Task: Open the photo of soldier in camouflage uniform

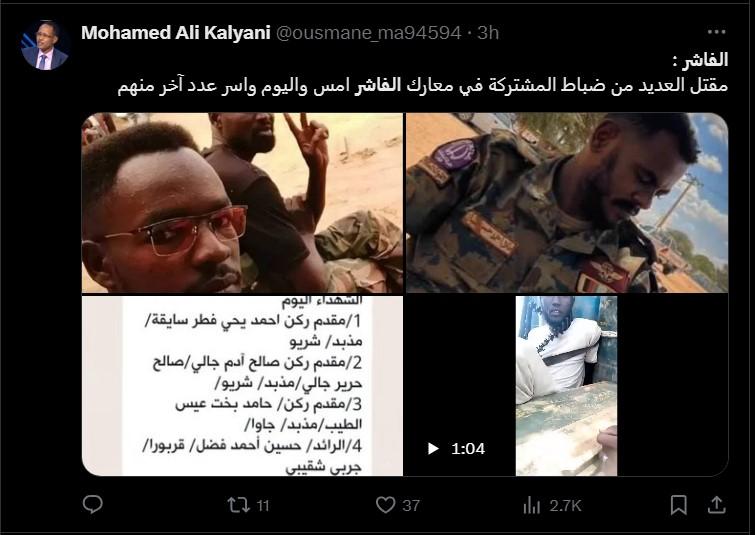Action: [567, 203]
